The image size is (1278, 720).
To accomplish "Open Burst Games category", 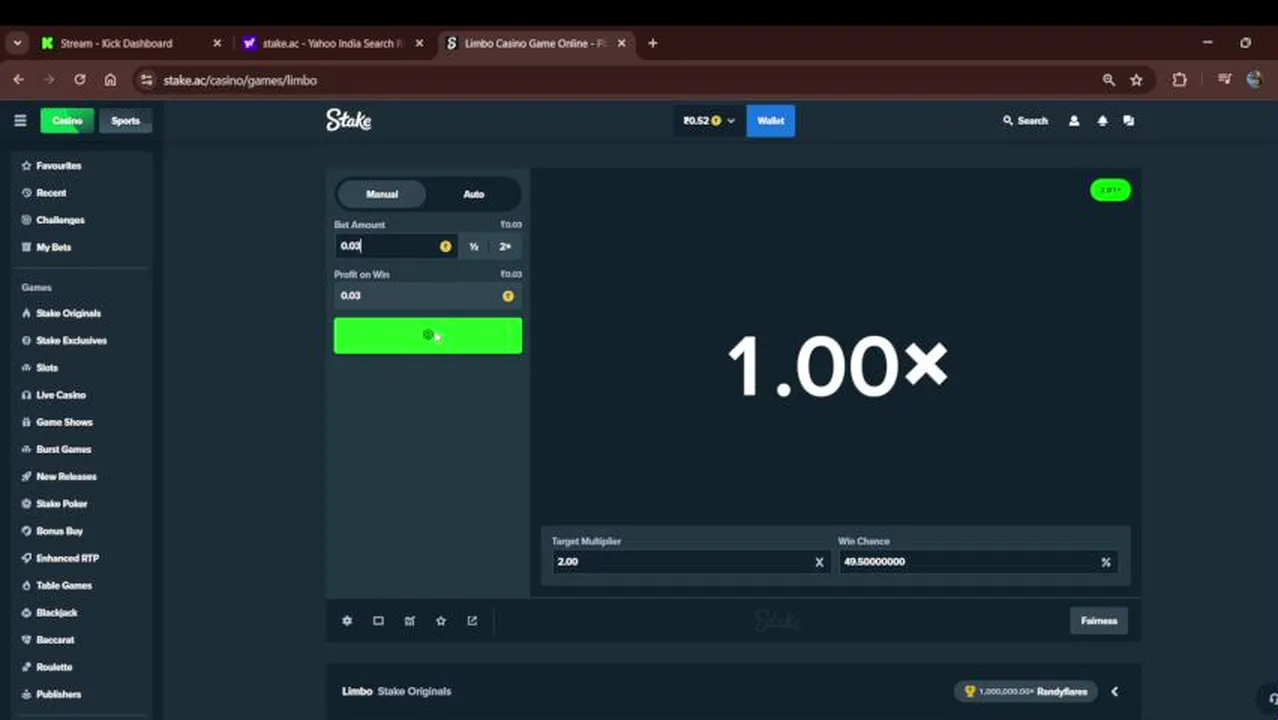I will pyautogui.click(x=63, y=450).
